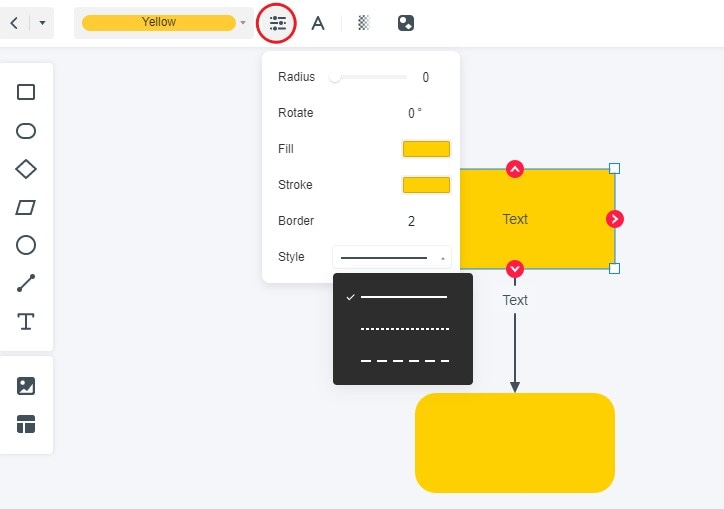Click the Text label inside yellow rectangle
The height and width of the screenshot is (509, 724).
coord(515,219)
